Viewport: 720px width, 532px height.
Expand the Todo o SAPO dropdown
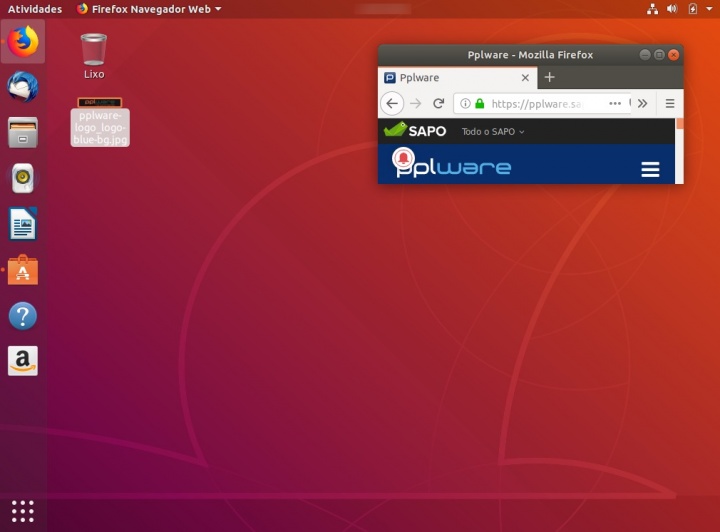[x=493, y=132]
